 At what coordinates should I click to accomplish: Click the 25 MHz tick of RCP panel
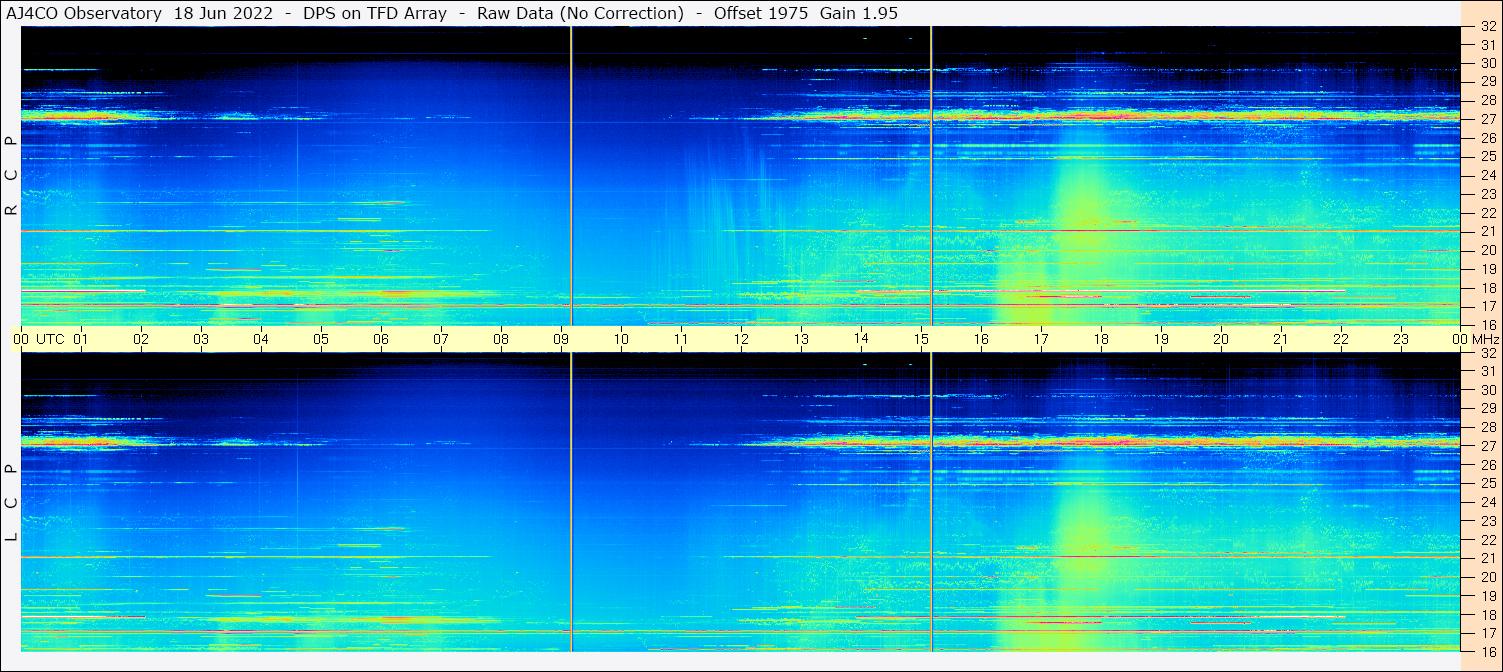click(1487, 157)
